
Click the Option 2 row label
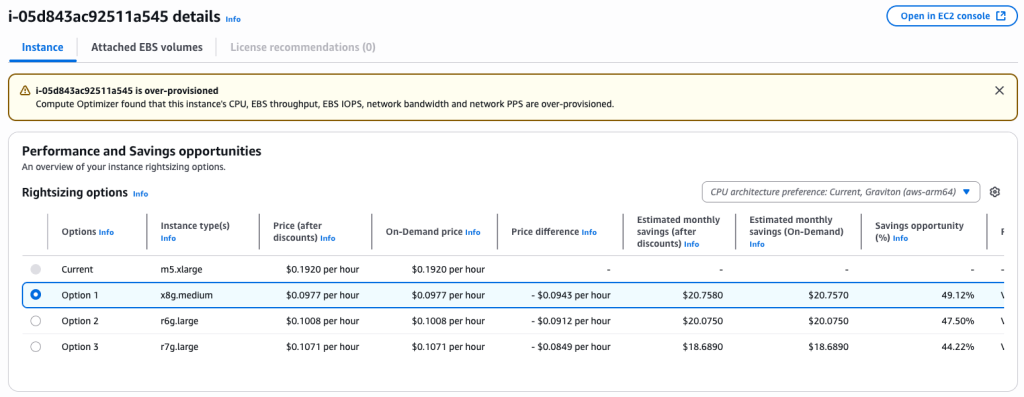[x=80, y=321]
